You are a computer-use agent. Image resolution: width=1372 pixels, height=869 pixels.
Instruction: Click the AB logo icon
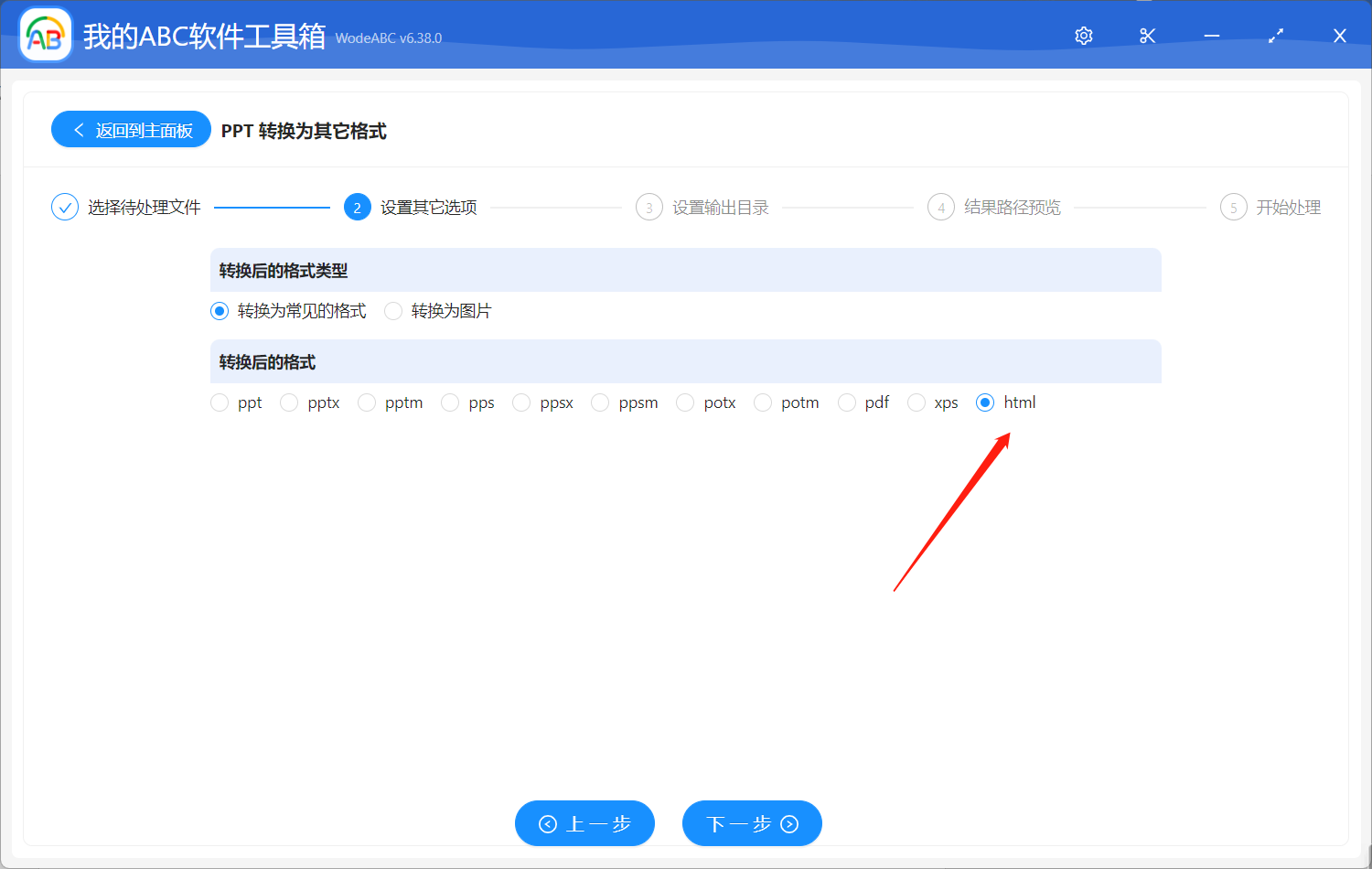pos(45,35)
